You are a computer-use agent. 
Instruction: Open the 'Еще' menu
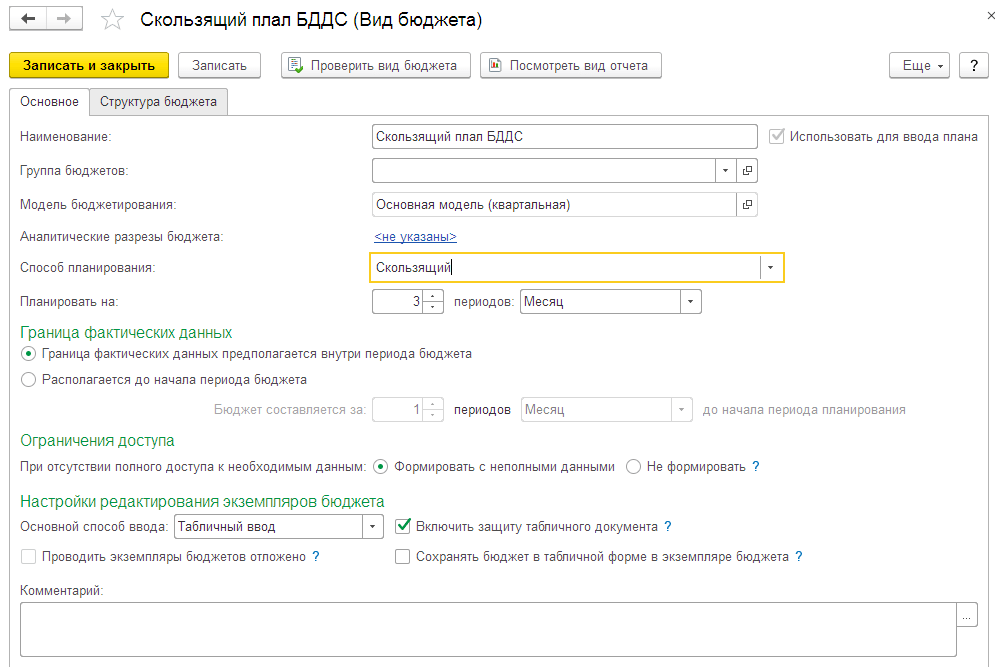[918, 66]
